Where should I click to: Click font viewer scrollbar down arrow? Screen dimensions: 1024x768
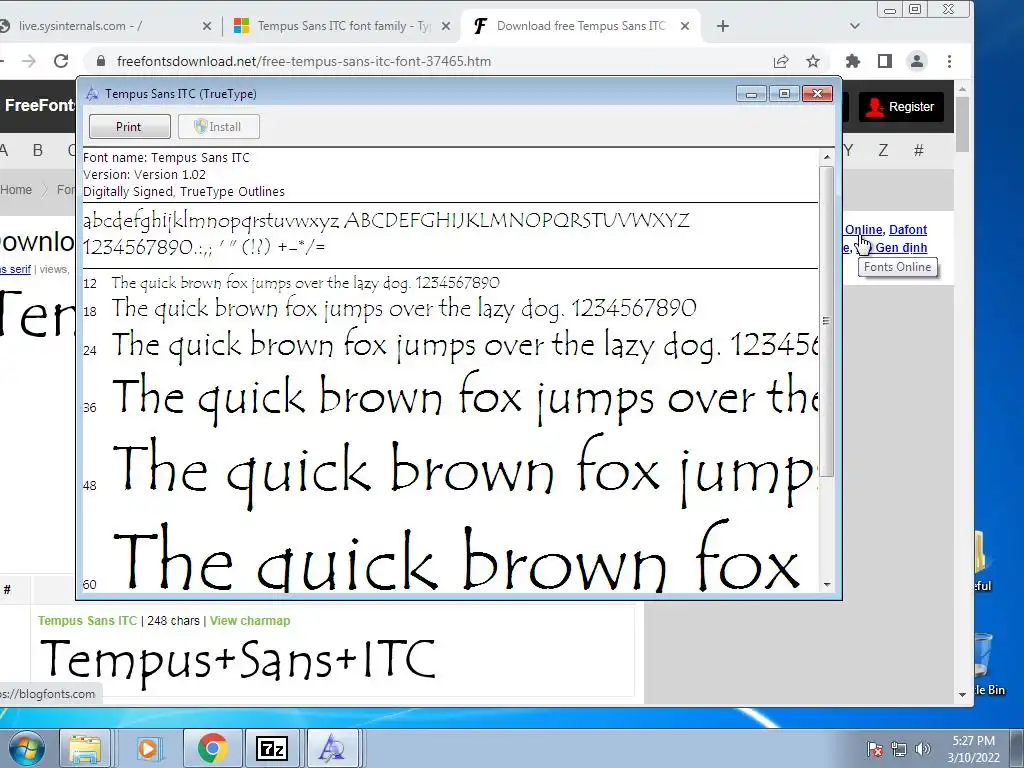(827, 584)
